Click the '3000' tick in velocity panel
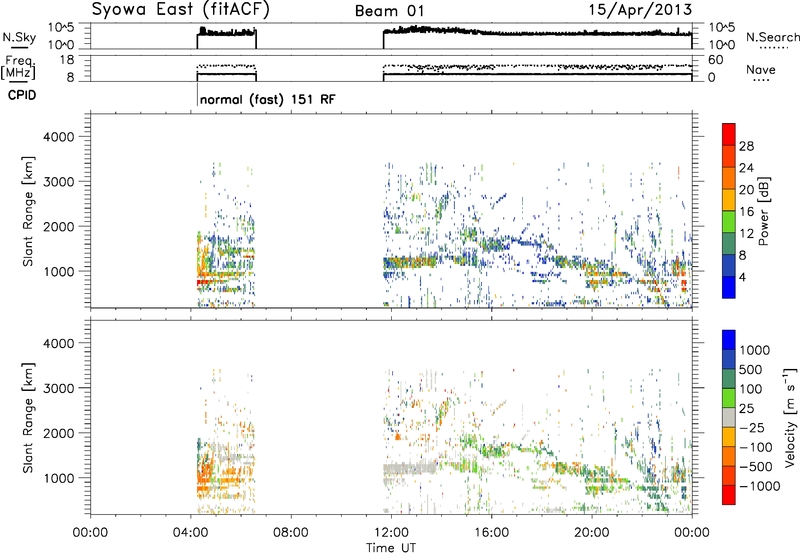 pos(59,388)
